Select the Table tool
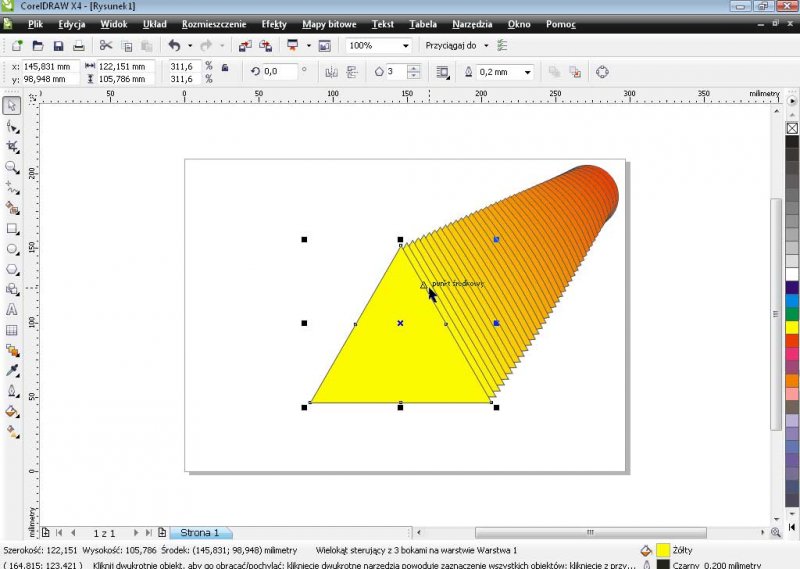This screenshot has height=569, width=800. (x=12, y=330)
